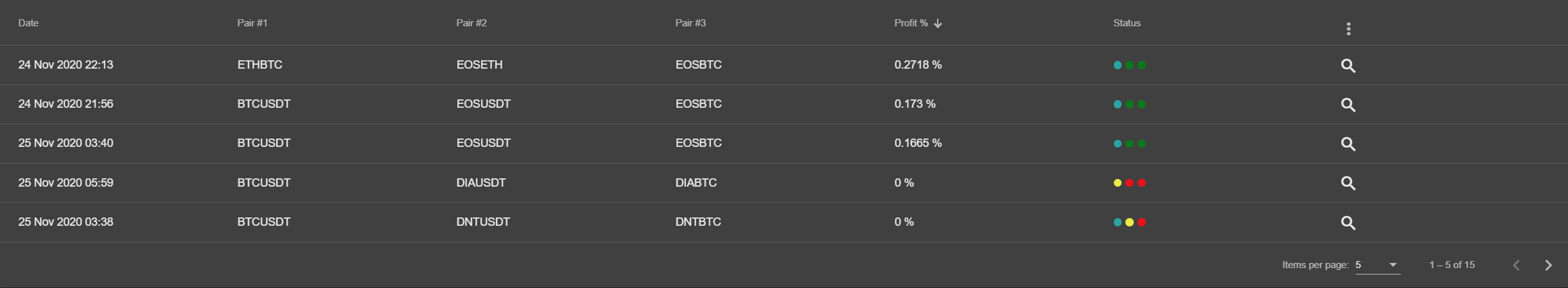Go to next page of results
1568x288 pixels.
[x=1548, y=265]
